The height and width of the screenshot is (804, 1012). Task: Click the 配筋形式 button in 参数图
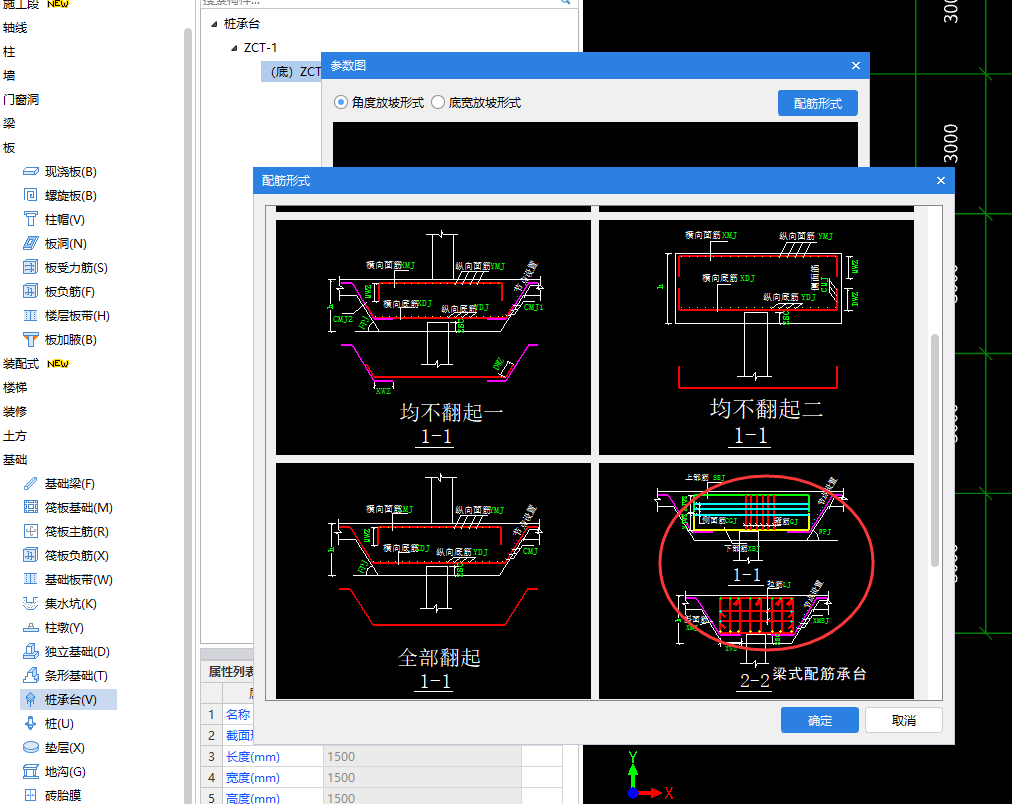coord(818,103)
